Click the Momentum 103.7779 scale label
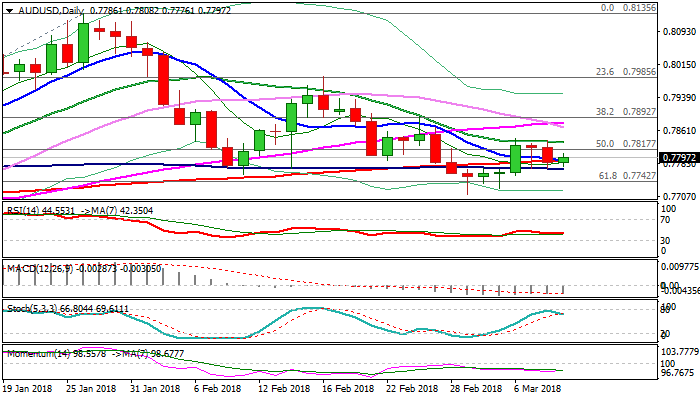Viewport: 700px width, 400px height. pos(679,352)
